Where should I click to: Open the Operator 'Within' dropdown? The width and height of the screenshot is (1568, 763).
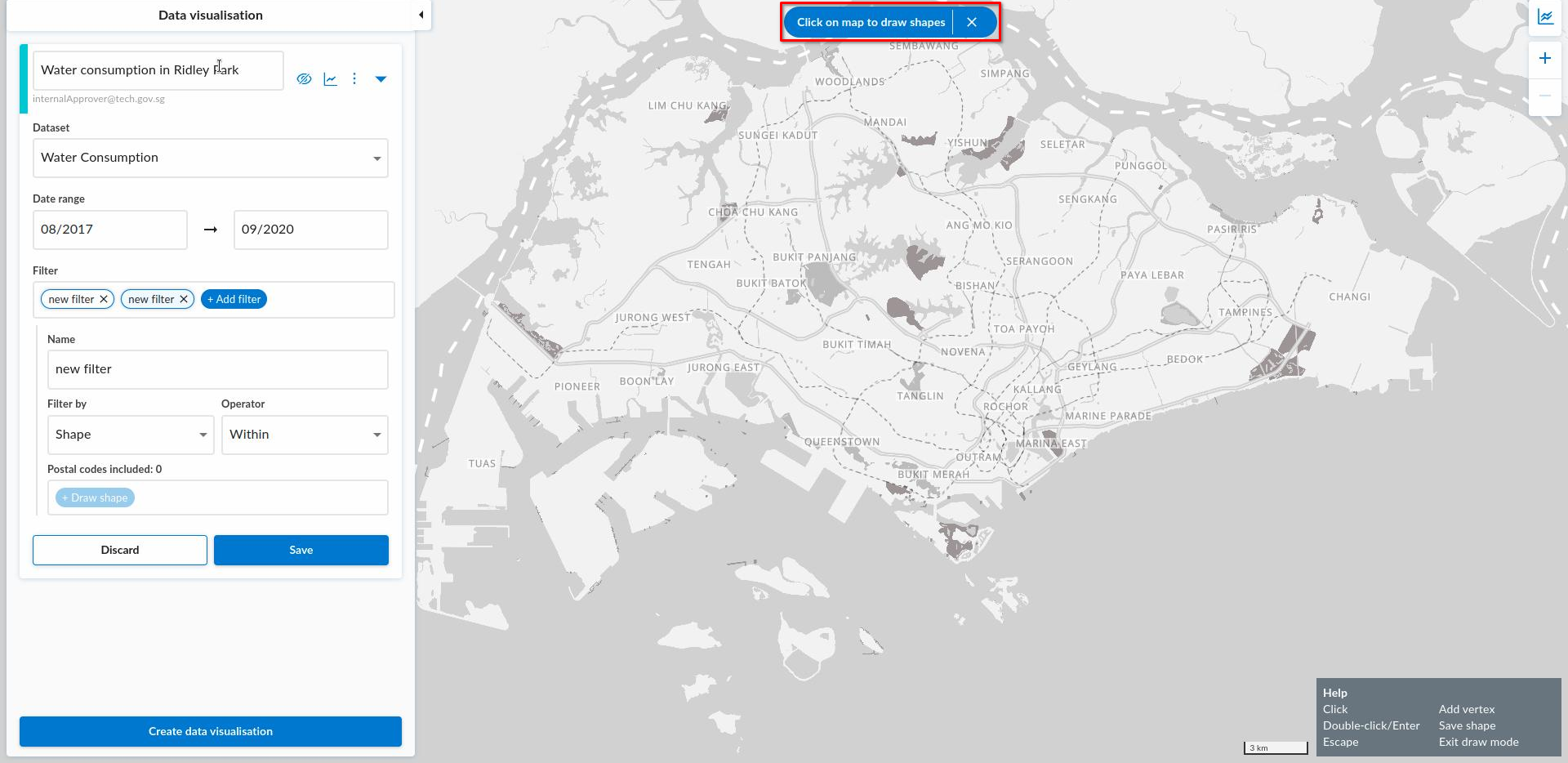pos(305,435)
